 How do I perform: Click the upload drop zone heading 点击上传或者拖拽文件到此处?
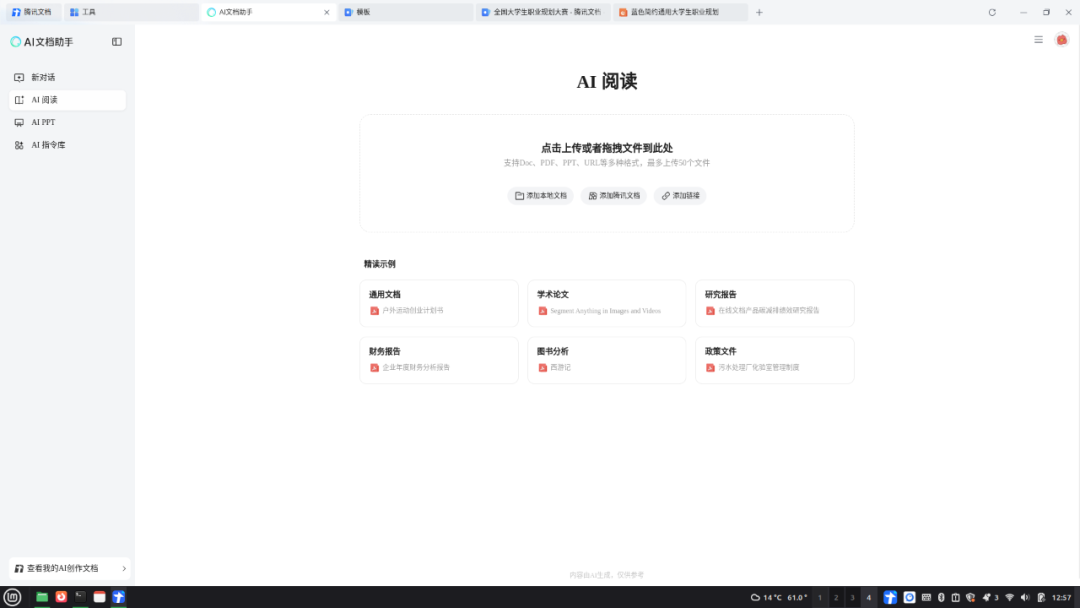click(607, 148)
